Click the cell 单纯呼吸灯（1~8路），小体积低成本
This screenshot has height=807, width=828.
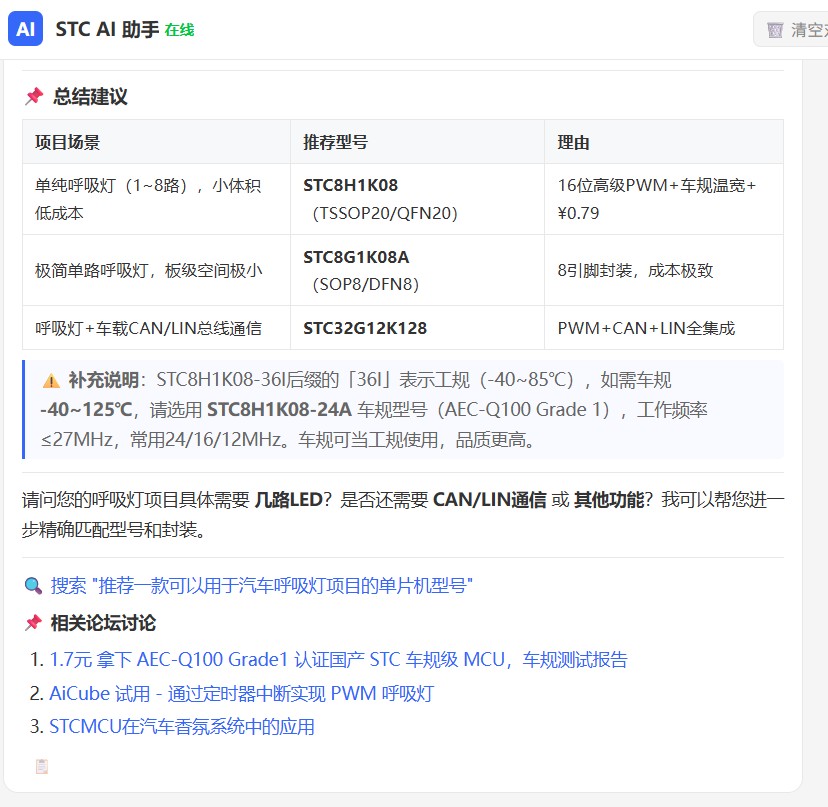(x=156, y=199)
